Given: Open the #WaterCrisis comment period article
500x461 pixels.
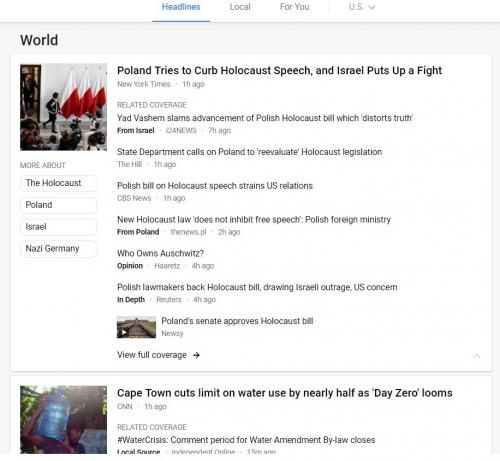Looking at the screenshot, I should point(246,440).
